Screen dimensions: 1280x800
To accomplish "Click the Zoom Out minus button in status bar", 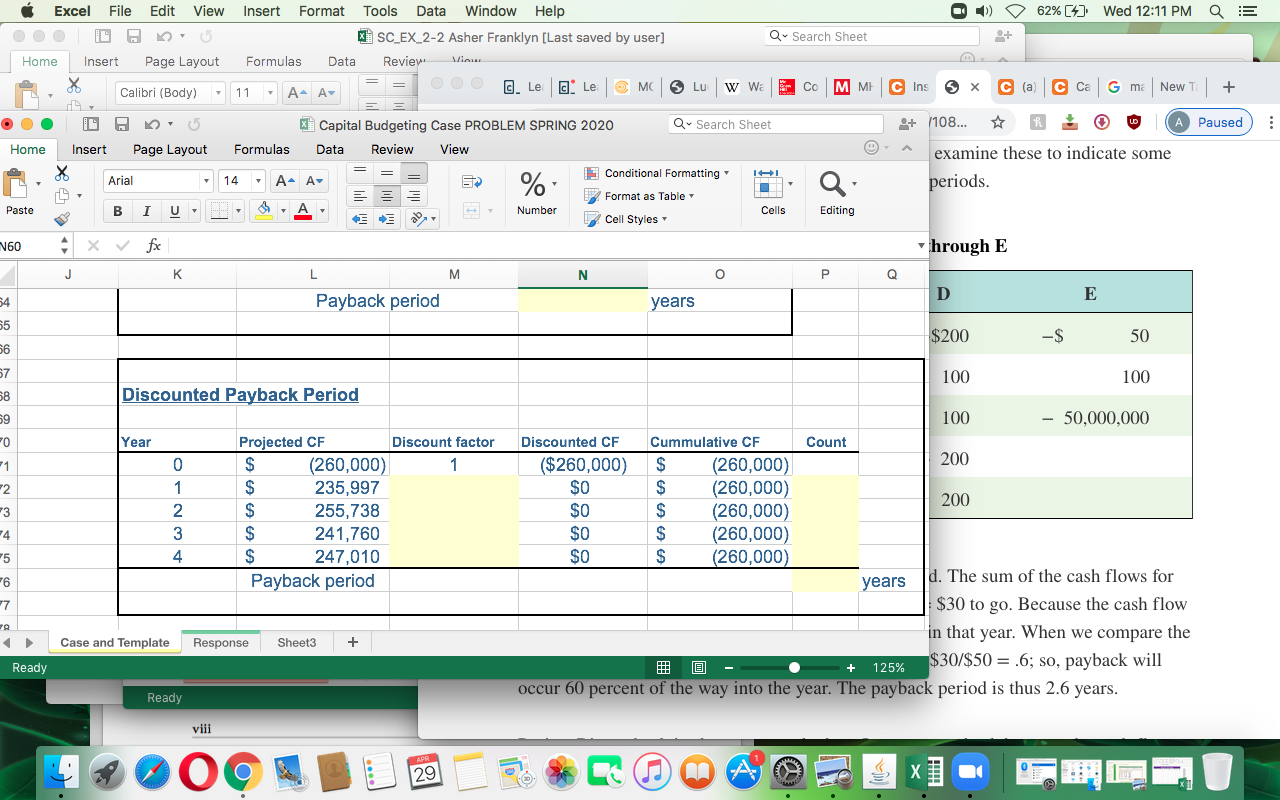I will (x=731, y=667).
